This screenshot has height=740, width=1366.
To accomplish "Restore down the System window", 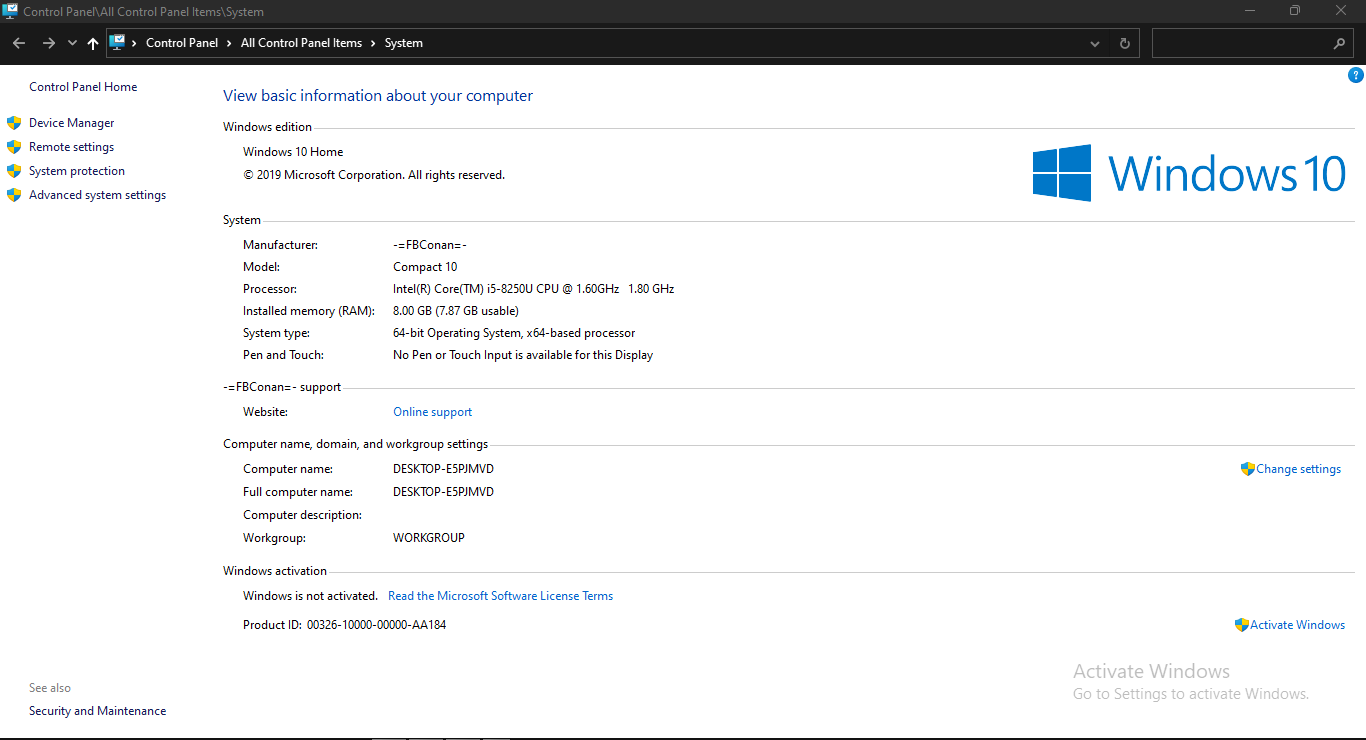I will tap(1295, 10).
